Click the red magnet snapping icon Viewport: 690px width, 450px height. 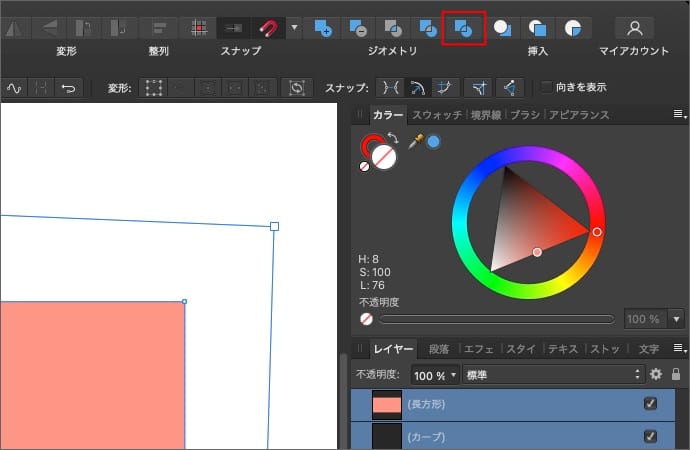coord(268,28)
